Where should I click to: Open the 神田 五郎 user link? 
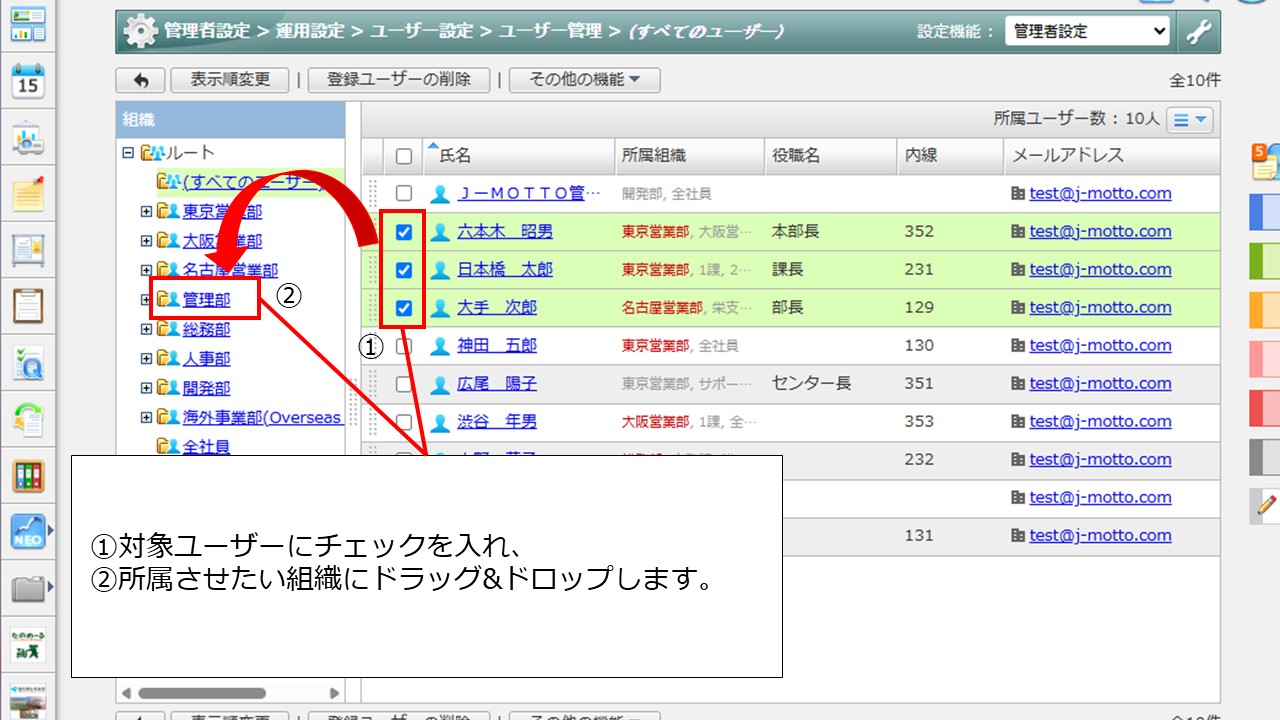[497, 346]
